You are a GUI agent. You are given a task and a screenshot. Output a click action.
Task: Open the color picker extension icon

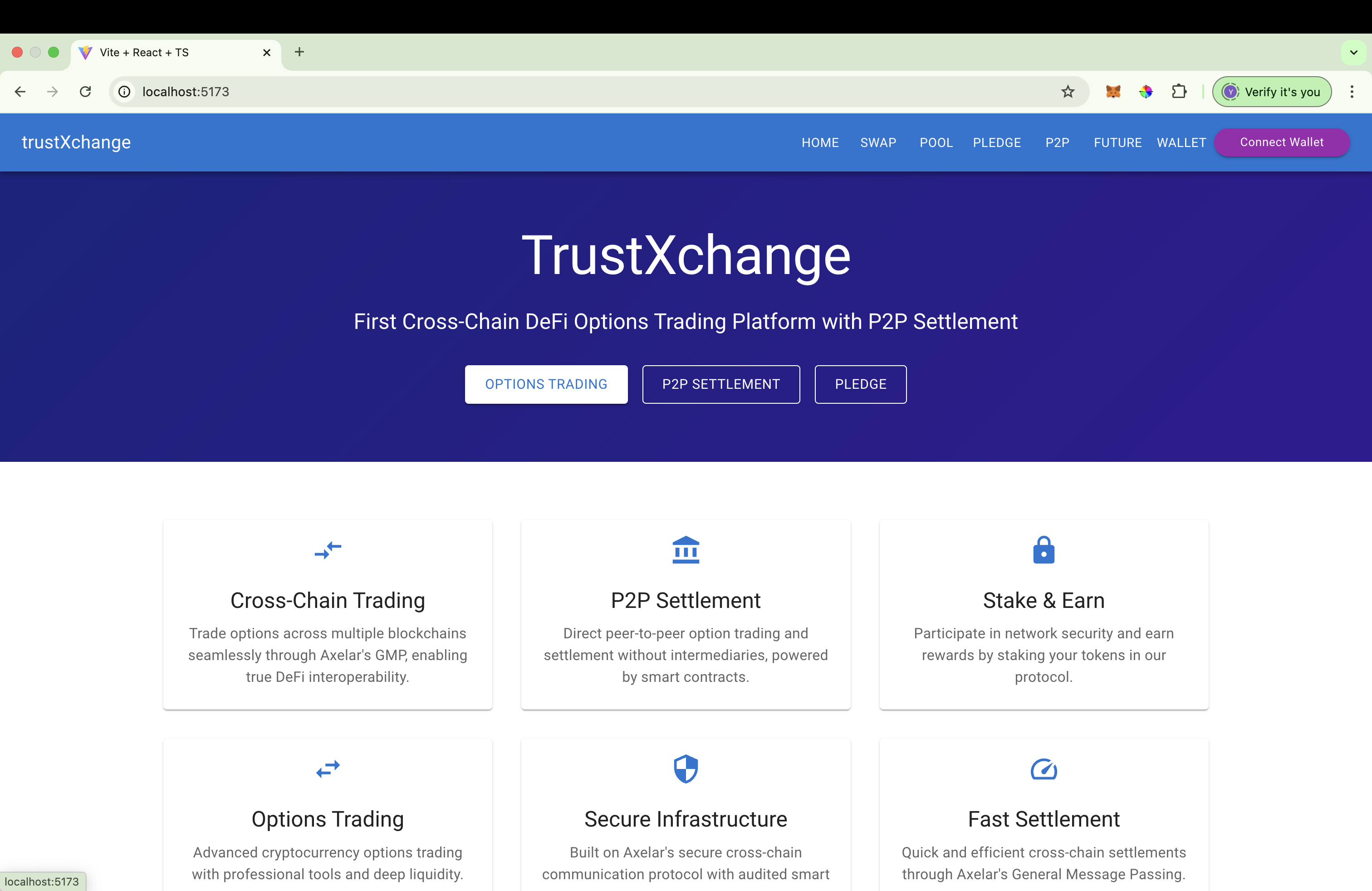(1146, 92)
